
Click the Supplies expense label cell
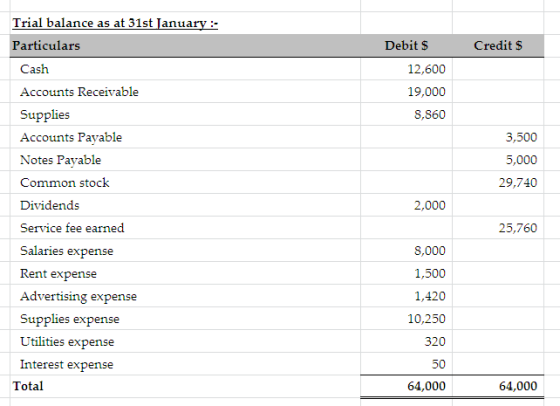click(x=70, y=319)
